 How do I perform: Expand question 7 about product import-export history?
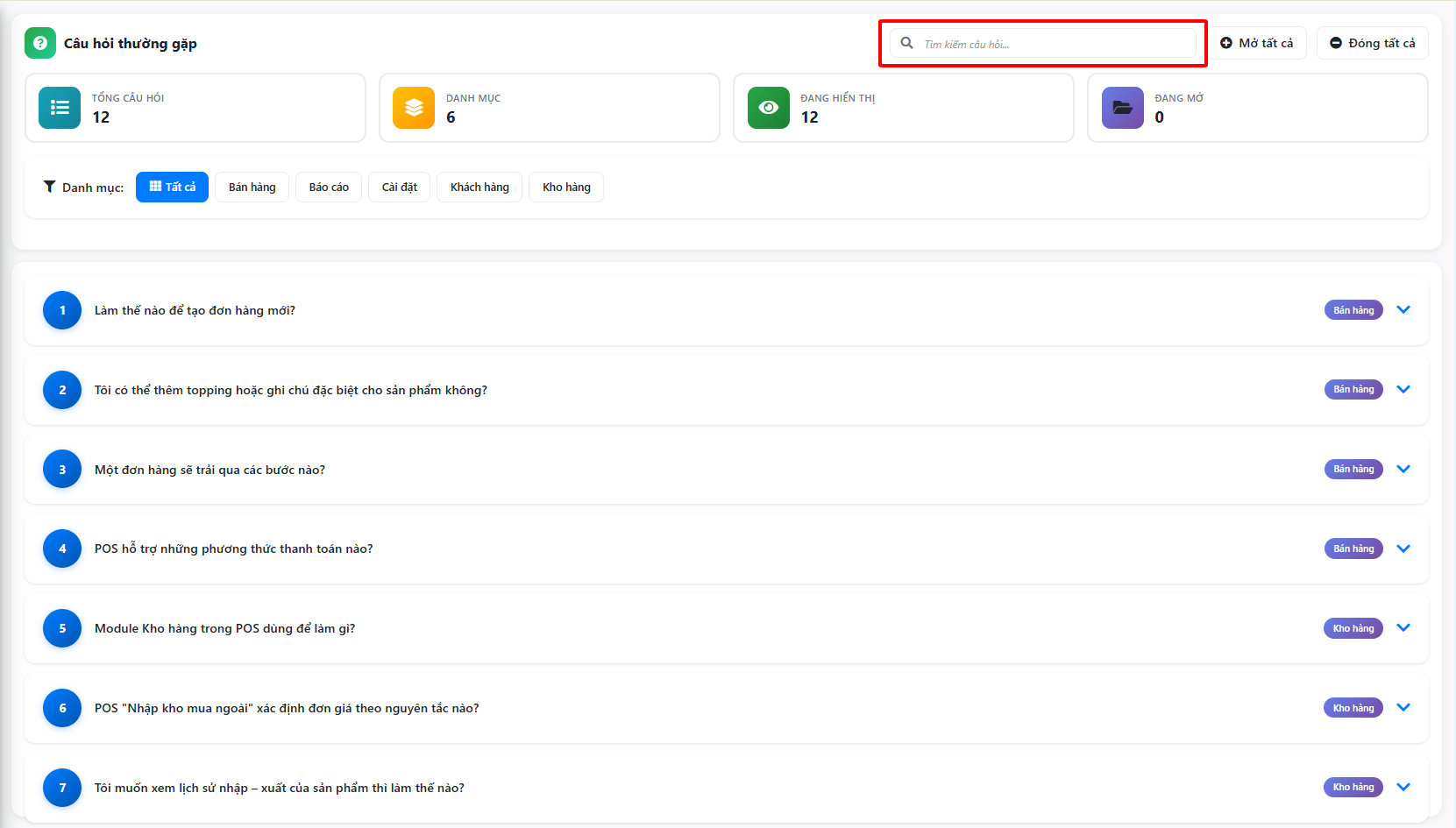pyautogui.click(x=1403, y=787)
